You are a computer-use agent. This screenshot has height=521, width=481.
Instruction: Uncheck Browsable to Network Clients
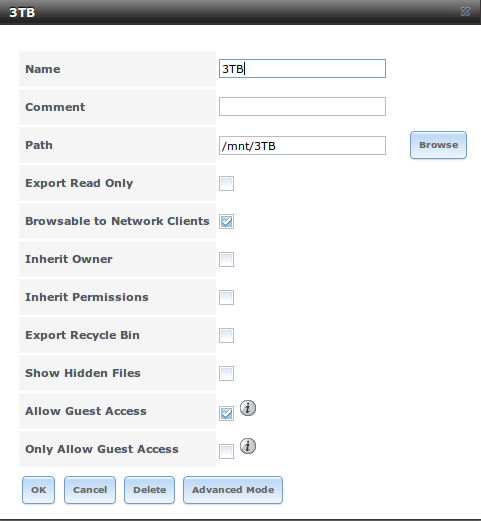point(226,221)
